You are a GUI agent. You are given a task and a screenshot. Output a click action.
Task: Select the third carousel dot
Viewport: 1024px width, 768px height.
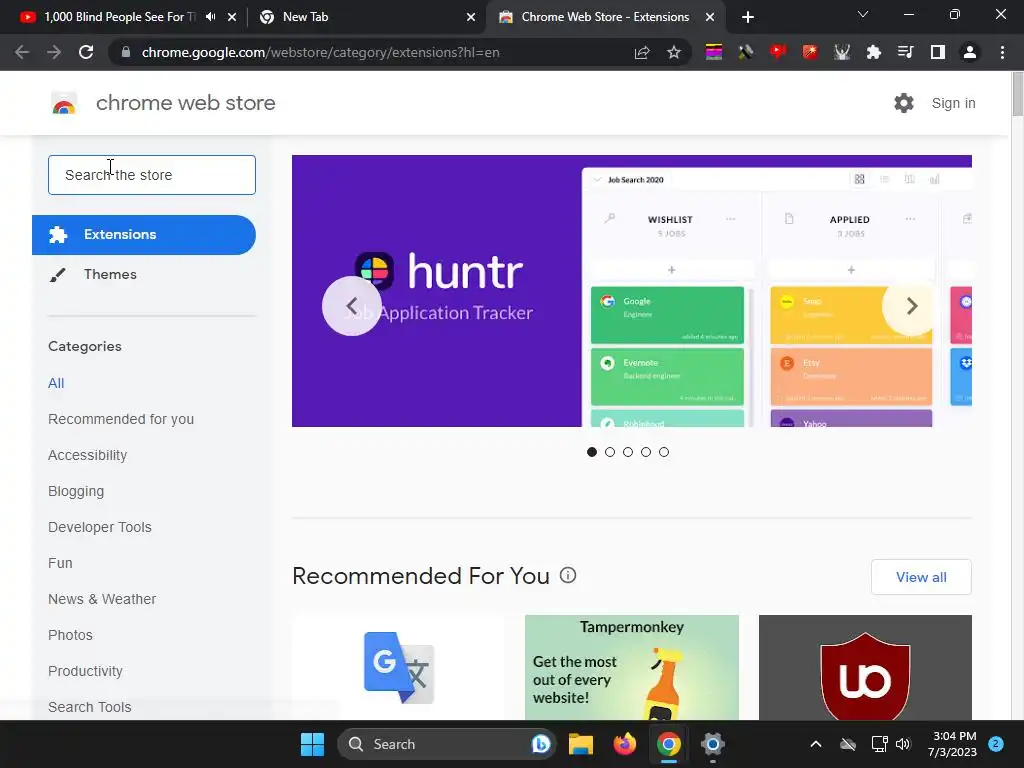tap(628, 452)
